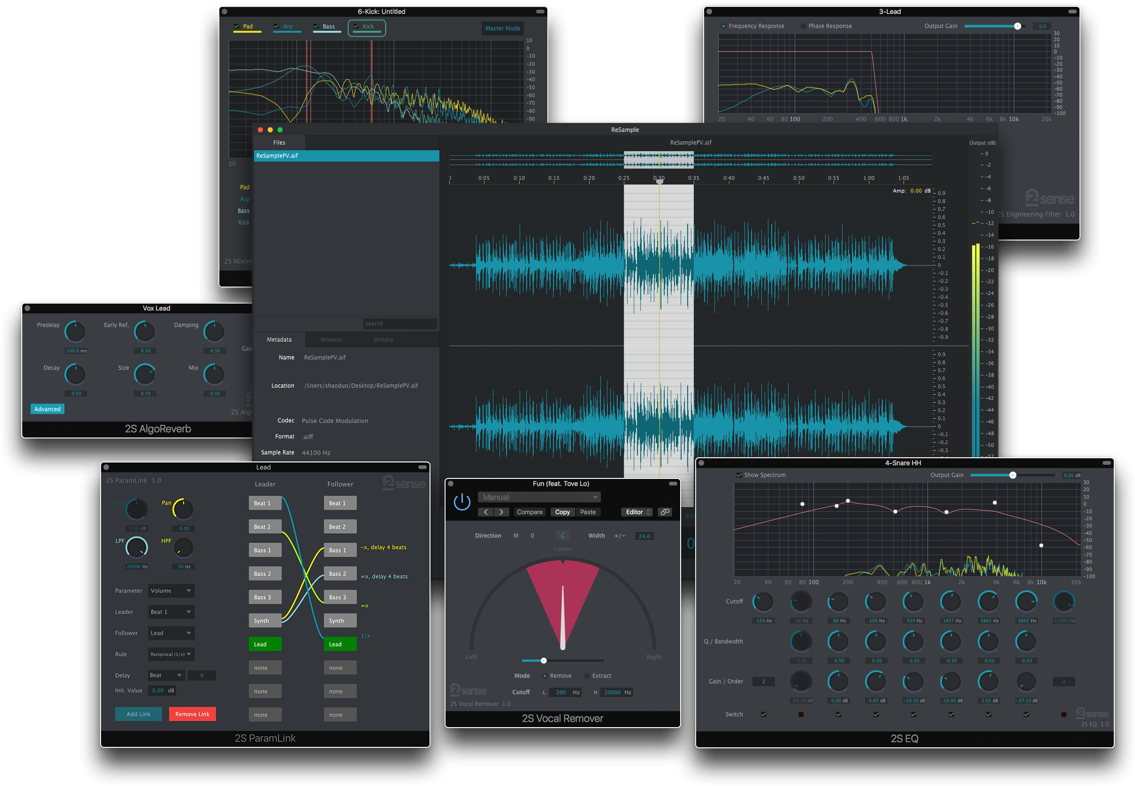
Task: Click the LPF knob in ParamLink
Action: [137, 547]
